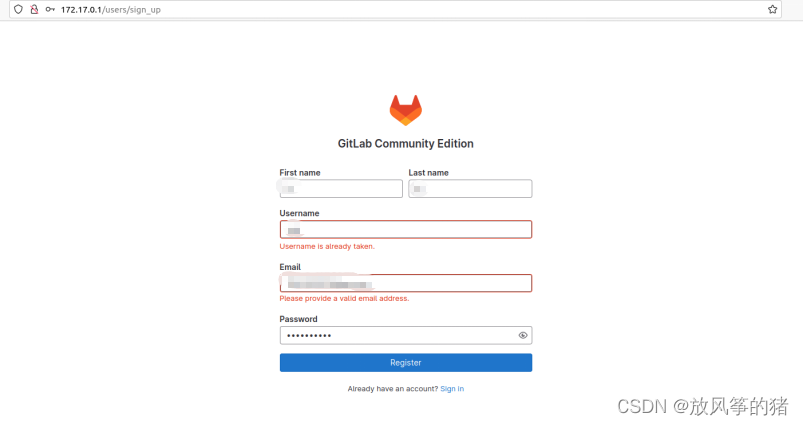This screenshot has height=426, width=804.
Task: Select the Username field with the error
Action: click(x=406, y=229)
